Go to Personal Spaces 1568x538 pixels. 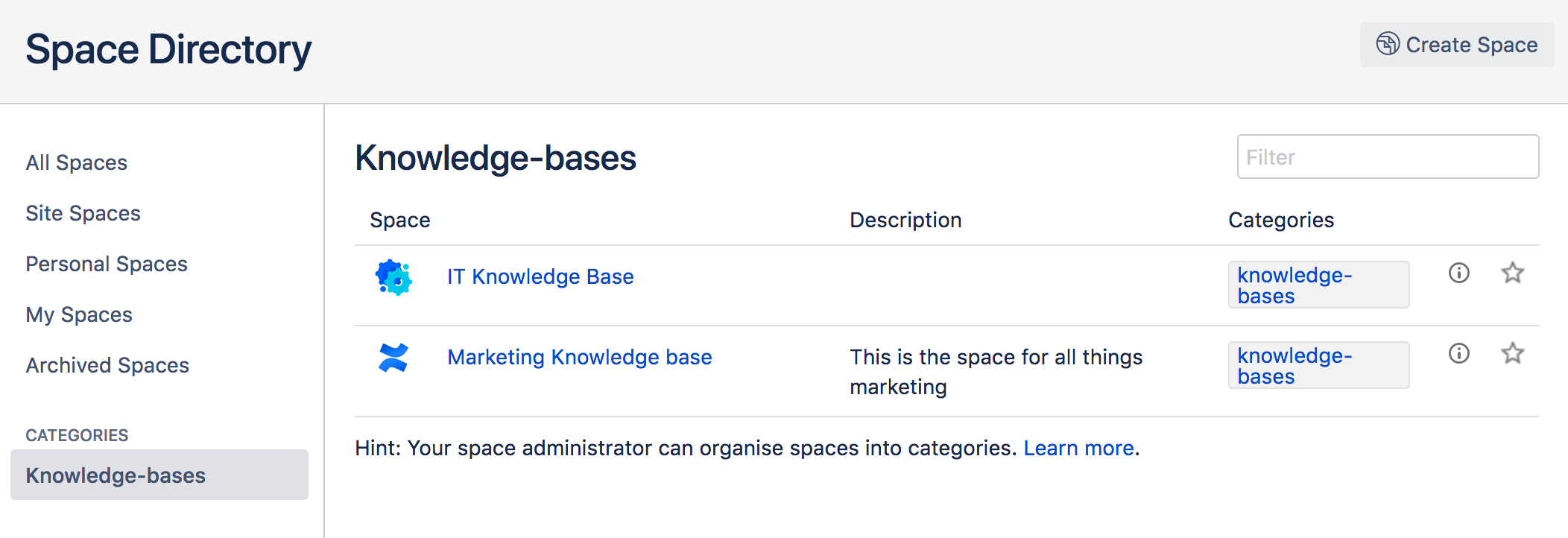pyautogui.click(x=107, y=265)
